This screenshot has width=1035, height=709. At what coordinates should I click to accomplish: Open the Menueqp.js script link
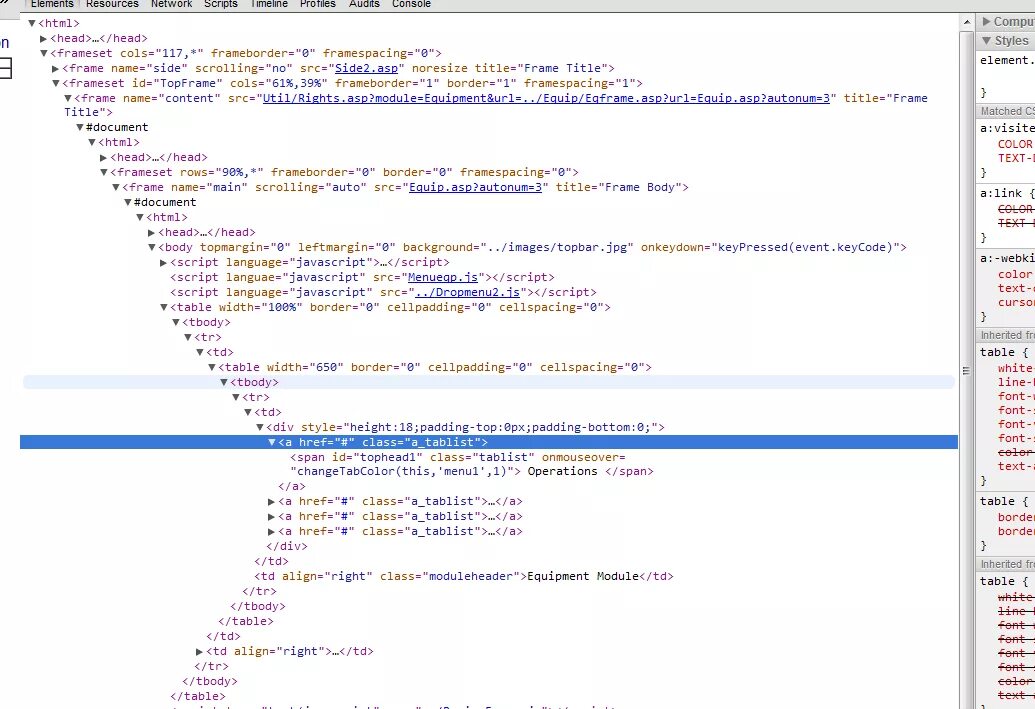coord(442,277)
